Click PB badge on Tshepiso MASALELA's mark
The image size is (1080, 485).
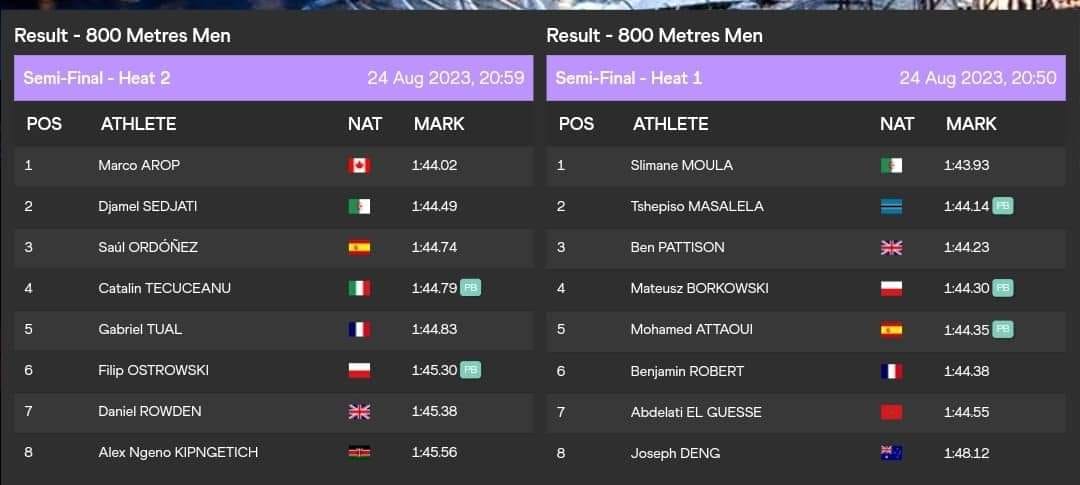pyautogui.click(x=1003, y=206)
